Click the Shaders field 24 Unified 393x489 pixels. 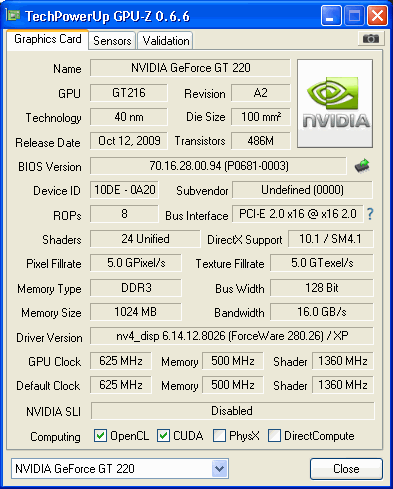(x=145, y=239)
